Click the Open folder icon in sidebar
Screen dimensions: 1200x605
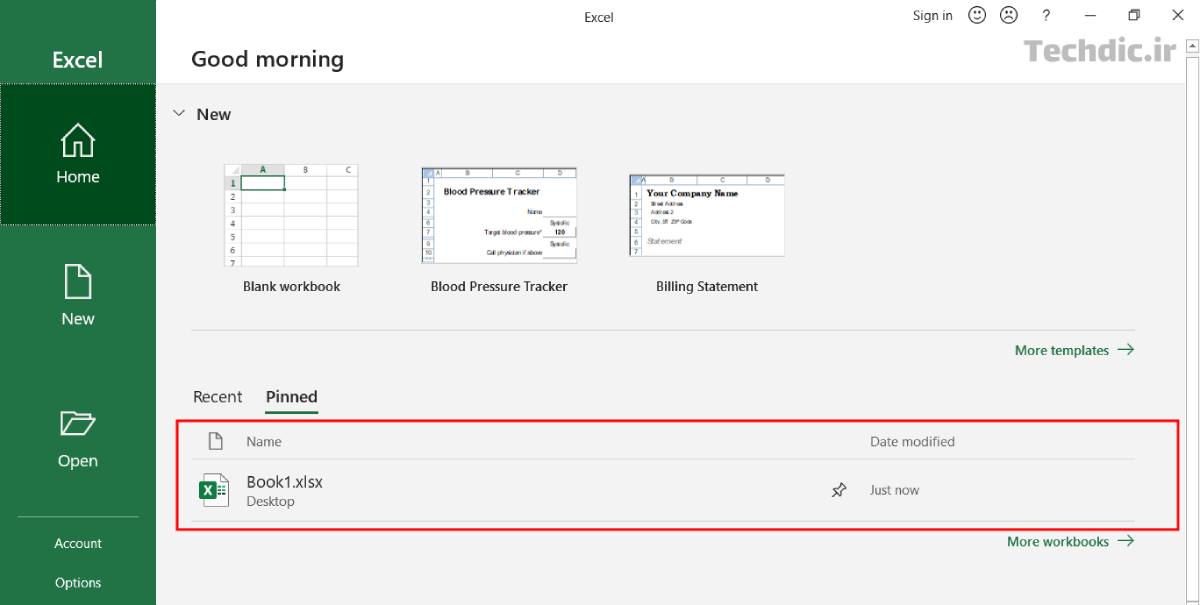(x=78, y=424)
